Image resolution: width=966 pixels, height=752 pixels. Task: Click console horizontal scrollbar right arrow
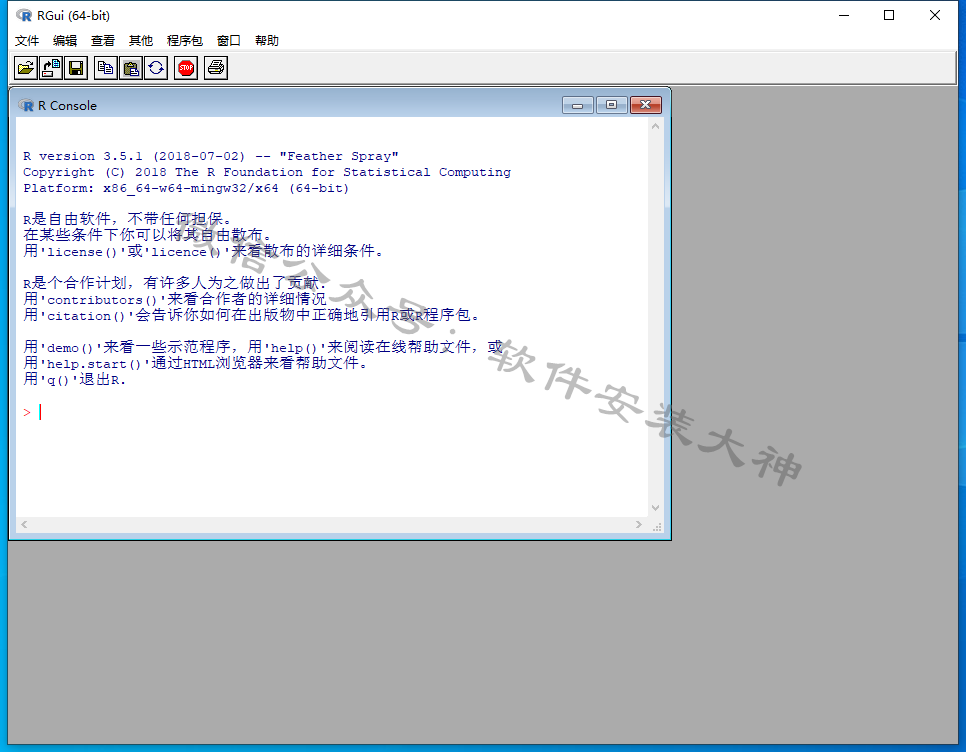(639, 525)
